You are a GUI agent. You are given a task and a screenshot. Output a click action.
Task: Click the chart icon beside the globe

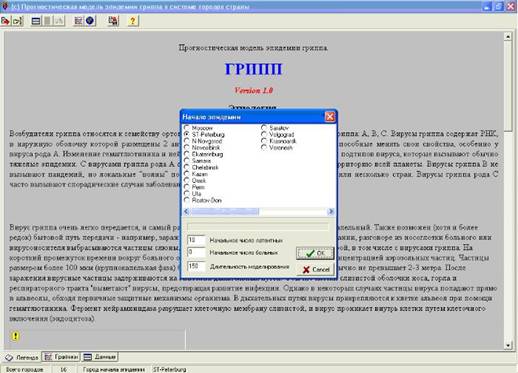point(78,21)
